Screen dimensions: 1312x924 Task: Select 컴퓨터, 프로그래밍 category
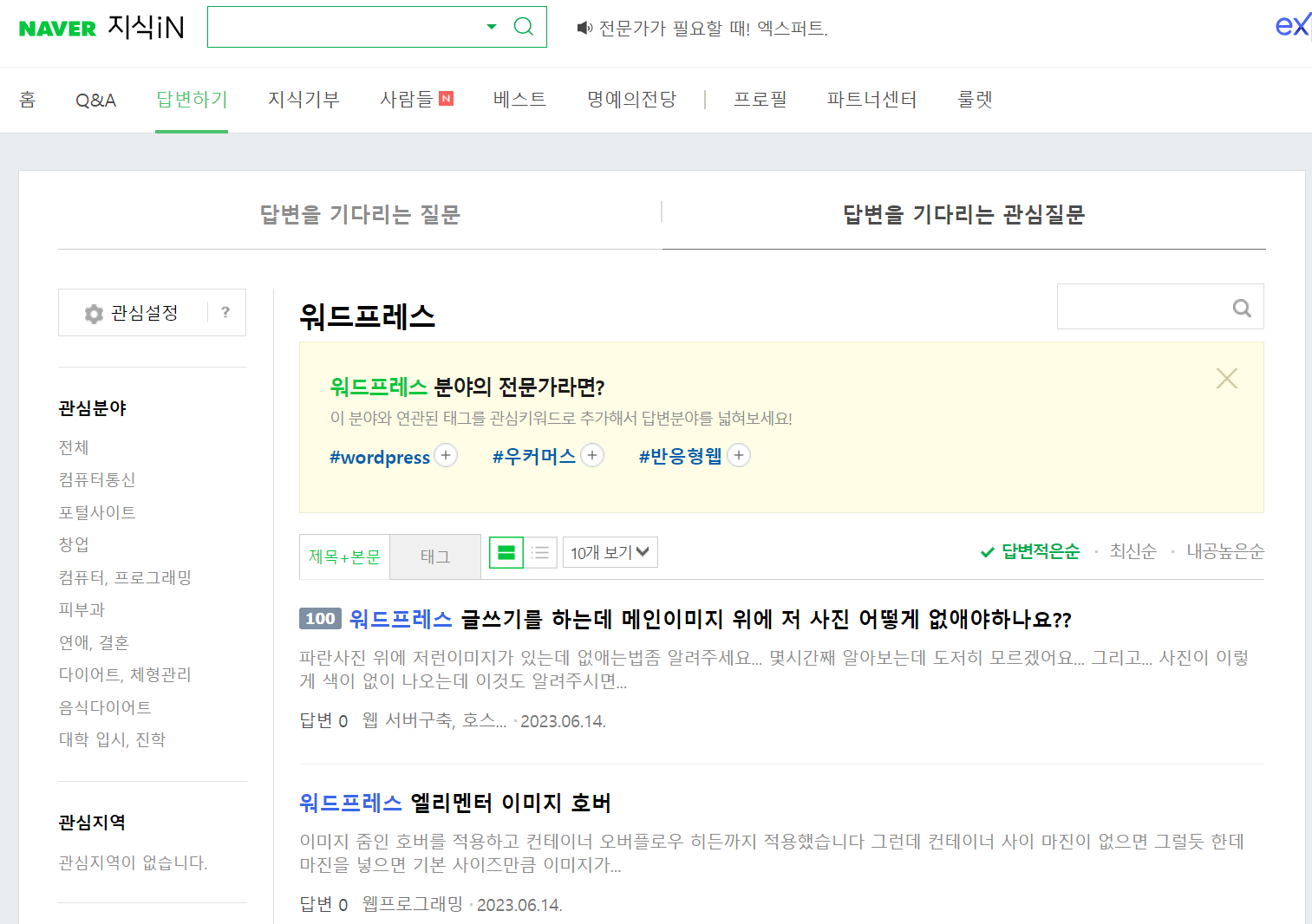pos(125,577)
